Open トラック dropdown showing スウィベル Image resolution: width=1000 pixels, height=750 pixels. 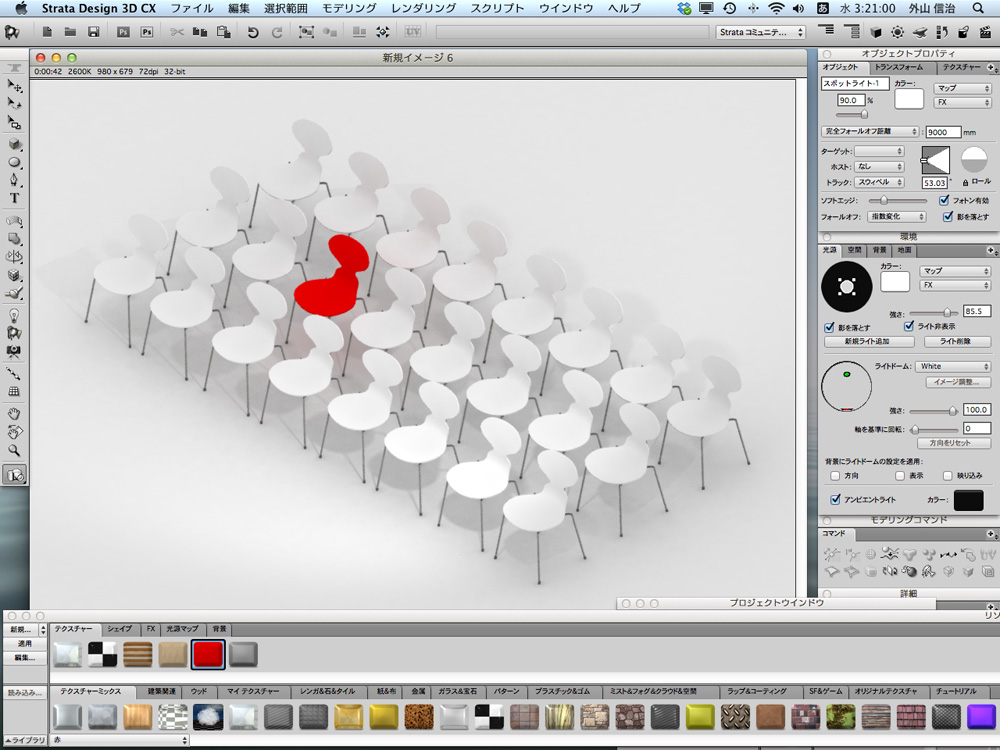[879, 182]
